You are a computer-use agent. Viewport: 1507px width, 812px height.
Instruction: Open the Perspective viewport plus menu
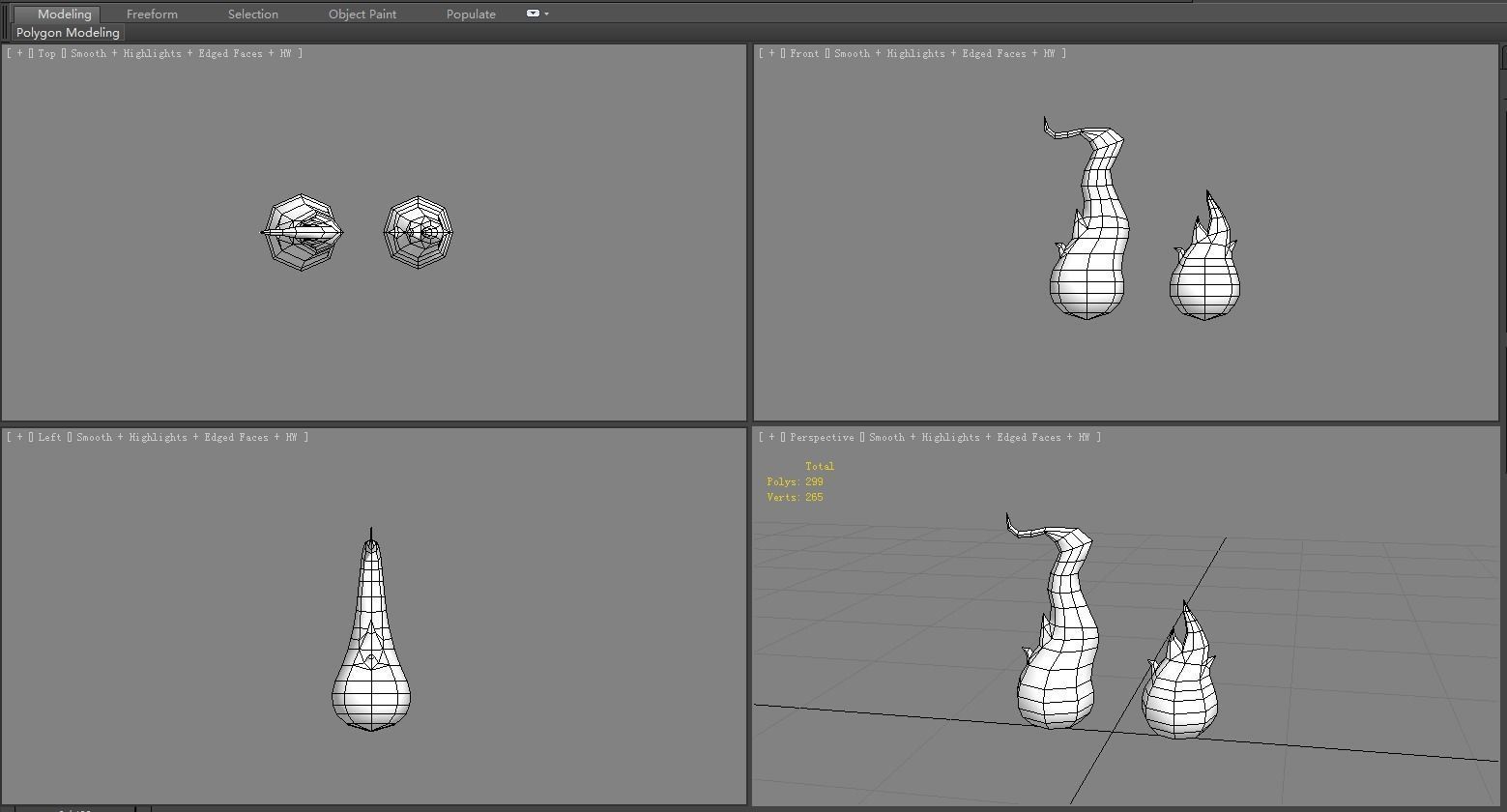tap(771, 438)
